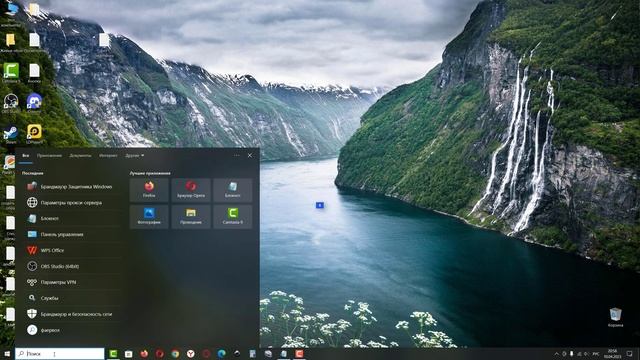Select the yellow circular app desktop icon
The width and height of the screenshot is (640, 360).
pos(34,134)
